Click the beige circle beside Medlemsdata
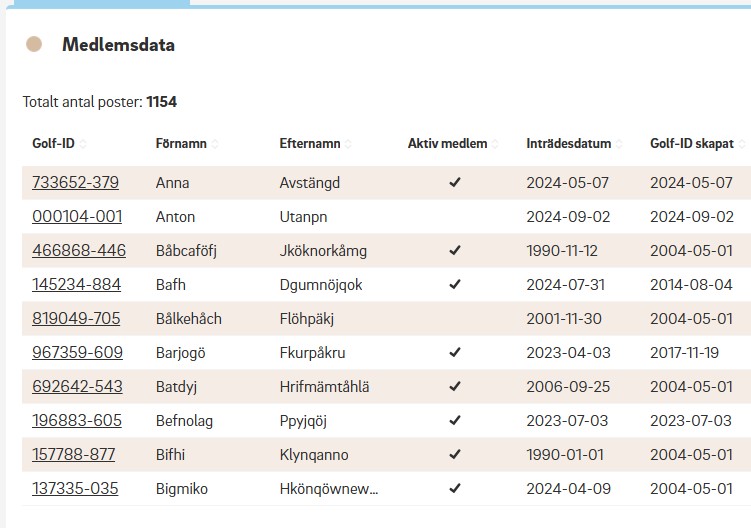 pyautogui.click(x=34, y=45)
